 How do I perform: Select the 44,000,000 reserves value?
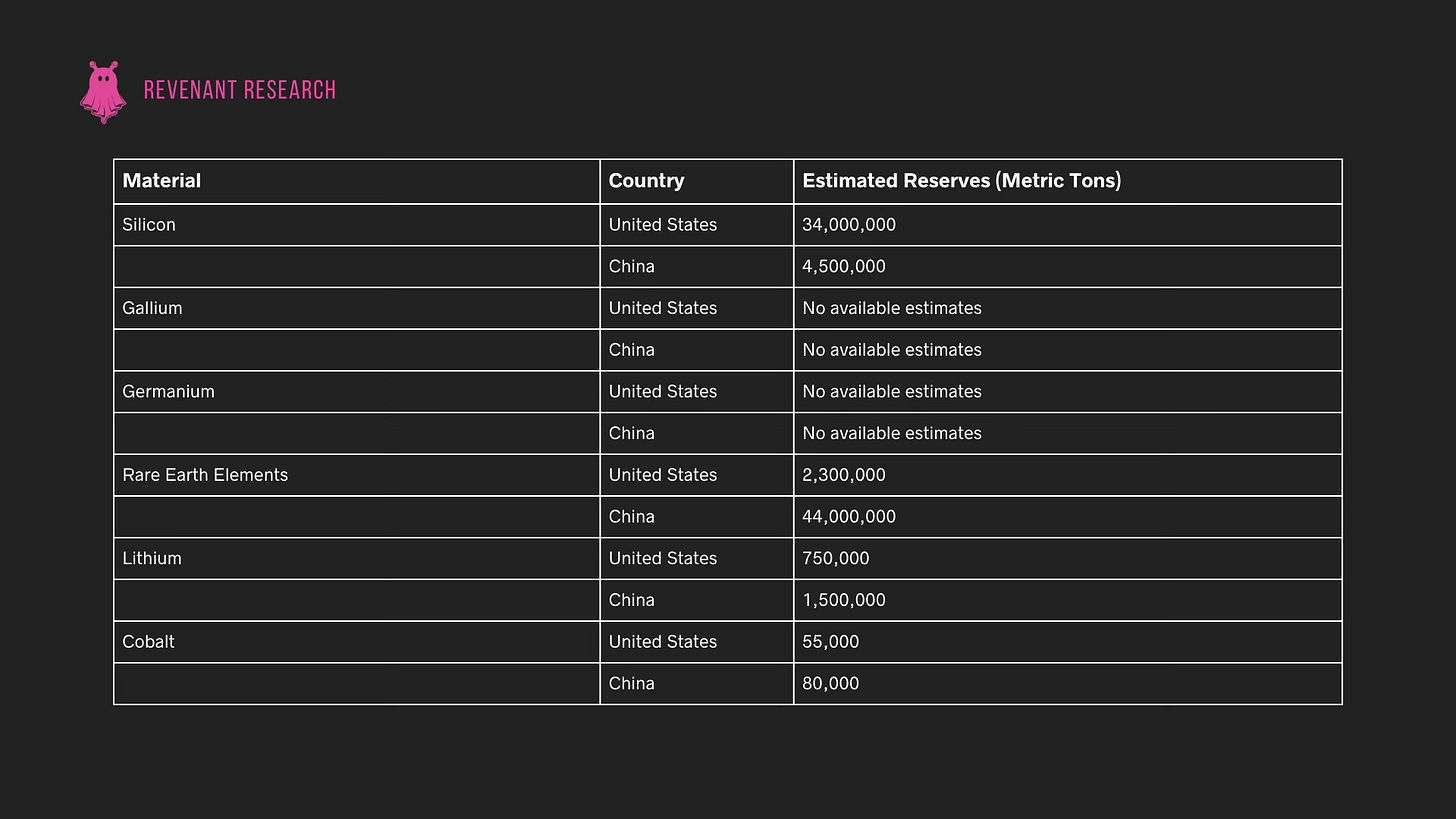pos(849,517)
